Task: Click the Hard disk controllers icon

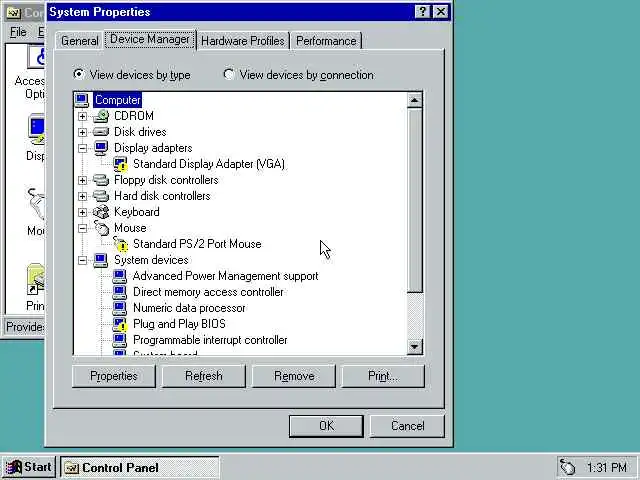Action: pyautogui.click(x=101, y=196)
